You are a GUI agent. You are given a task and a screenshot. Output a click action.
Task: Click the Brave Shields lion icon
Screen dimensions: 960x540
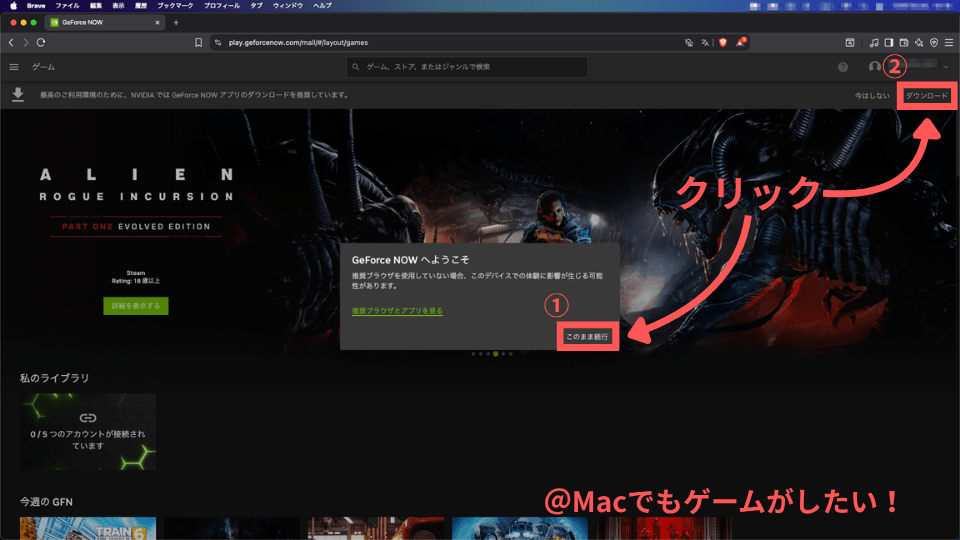coord(723,43)
